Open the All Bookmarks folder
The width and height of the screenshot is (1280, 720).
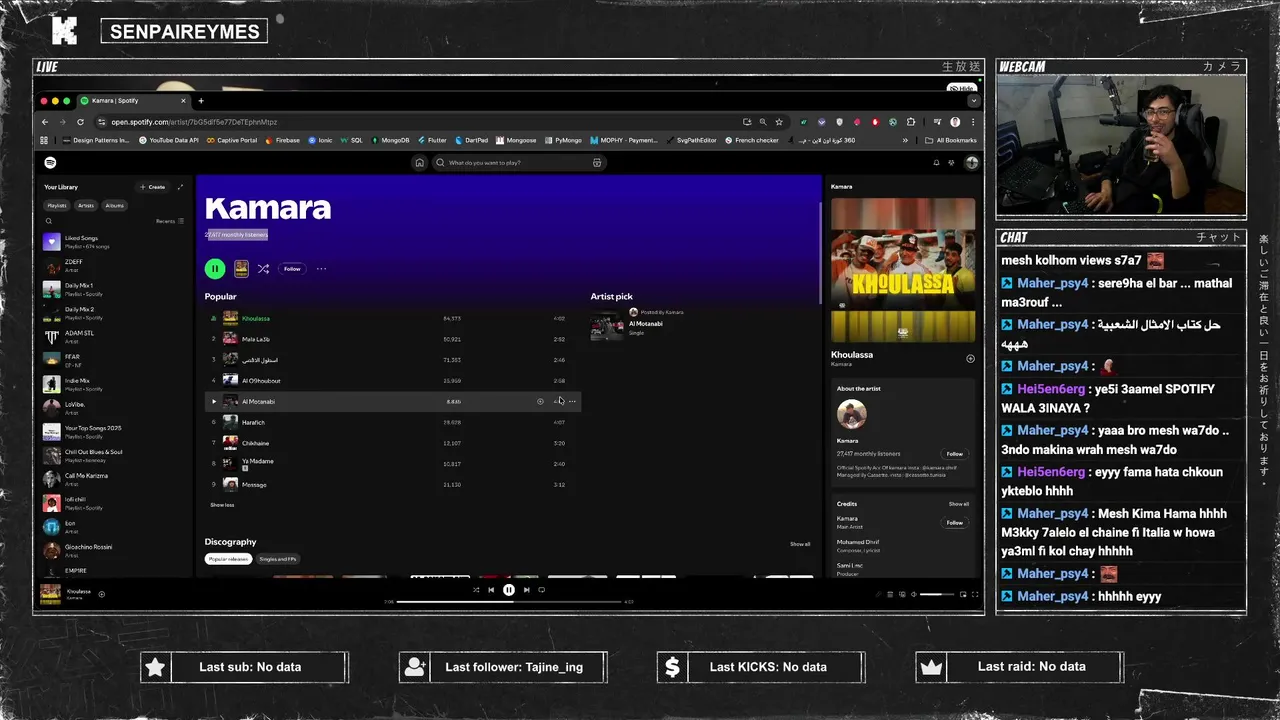(x=950, y=140)
